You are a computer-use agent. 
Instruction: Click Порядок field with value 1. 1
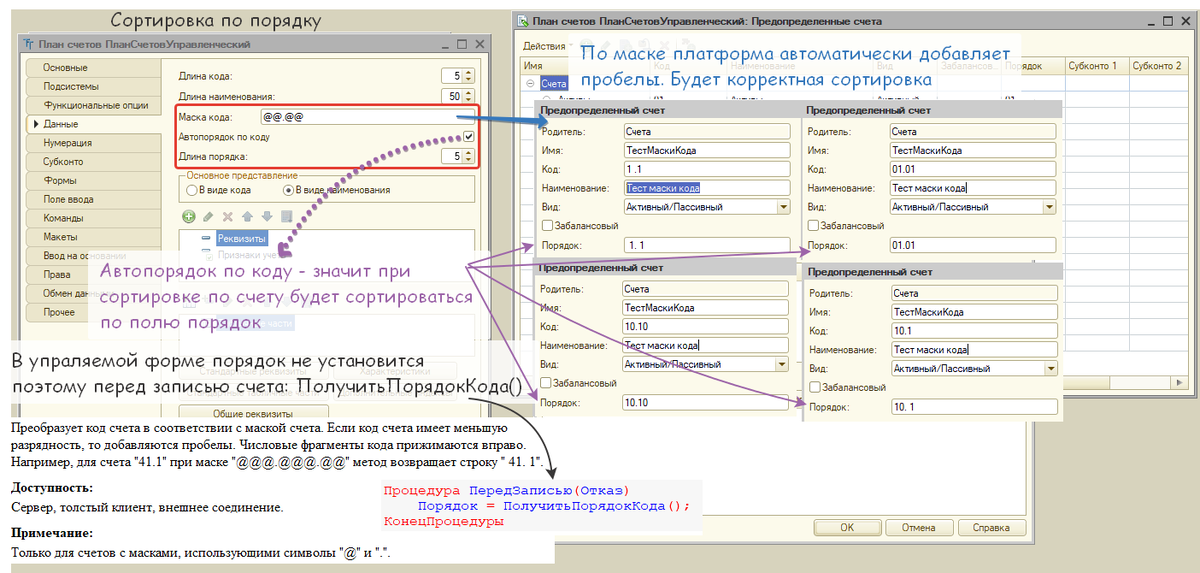click(x=705, y=245)
